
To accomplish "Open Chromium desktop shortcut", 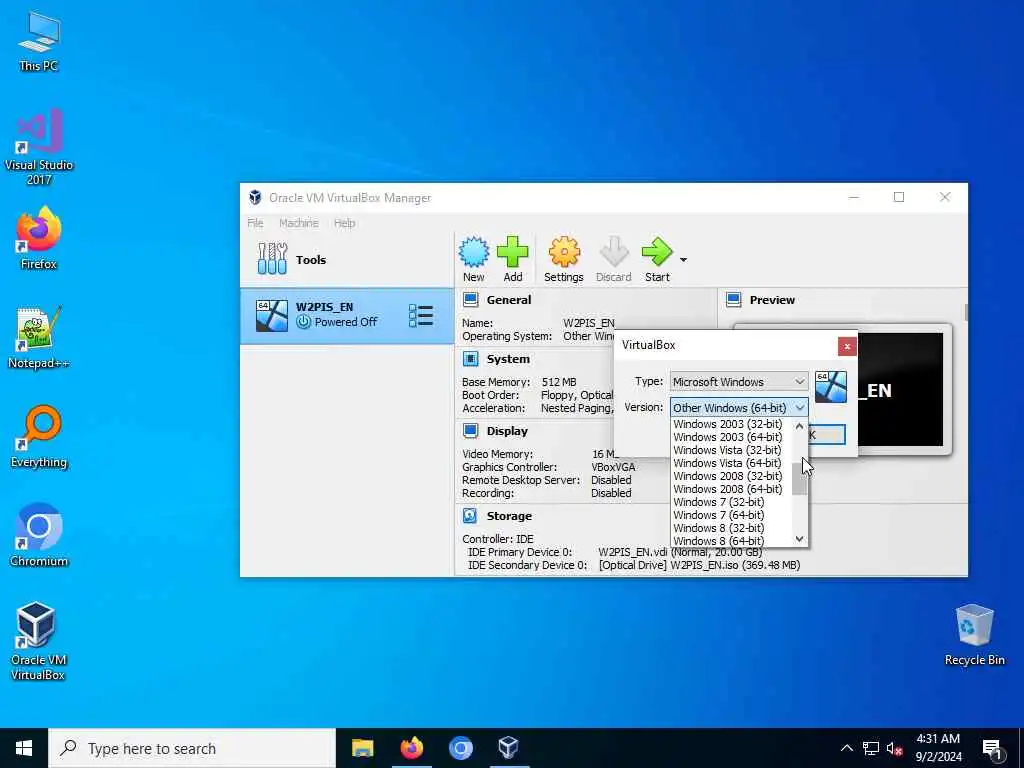I will [x=39, y=535].
